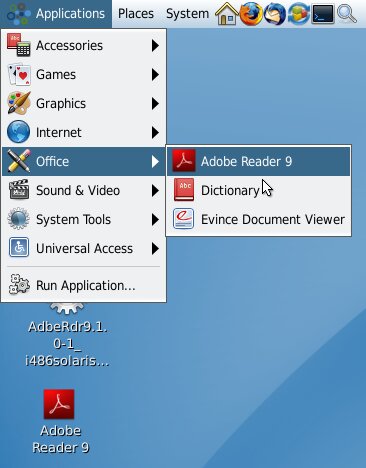Open the Universal Access menu entry

coord(83,248)
